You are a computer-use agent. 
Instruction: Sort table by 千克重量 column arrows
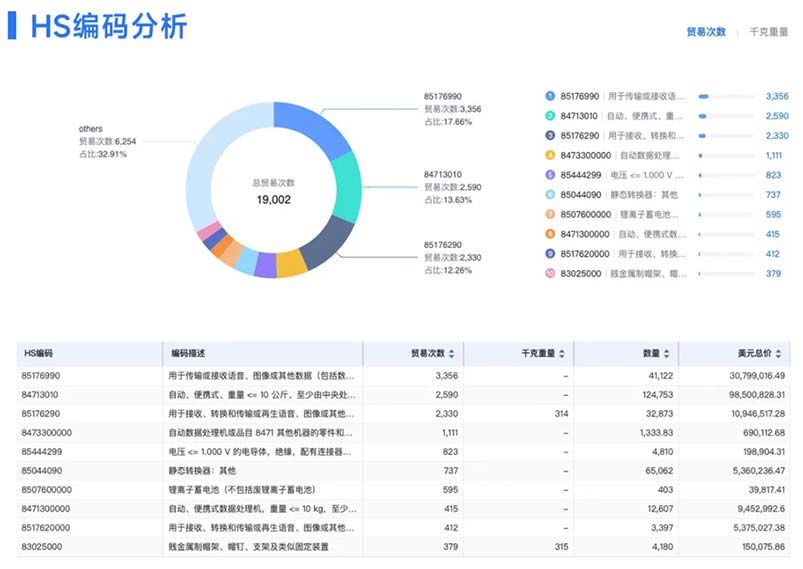pyautogui.click(x=562, y=353)
